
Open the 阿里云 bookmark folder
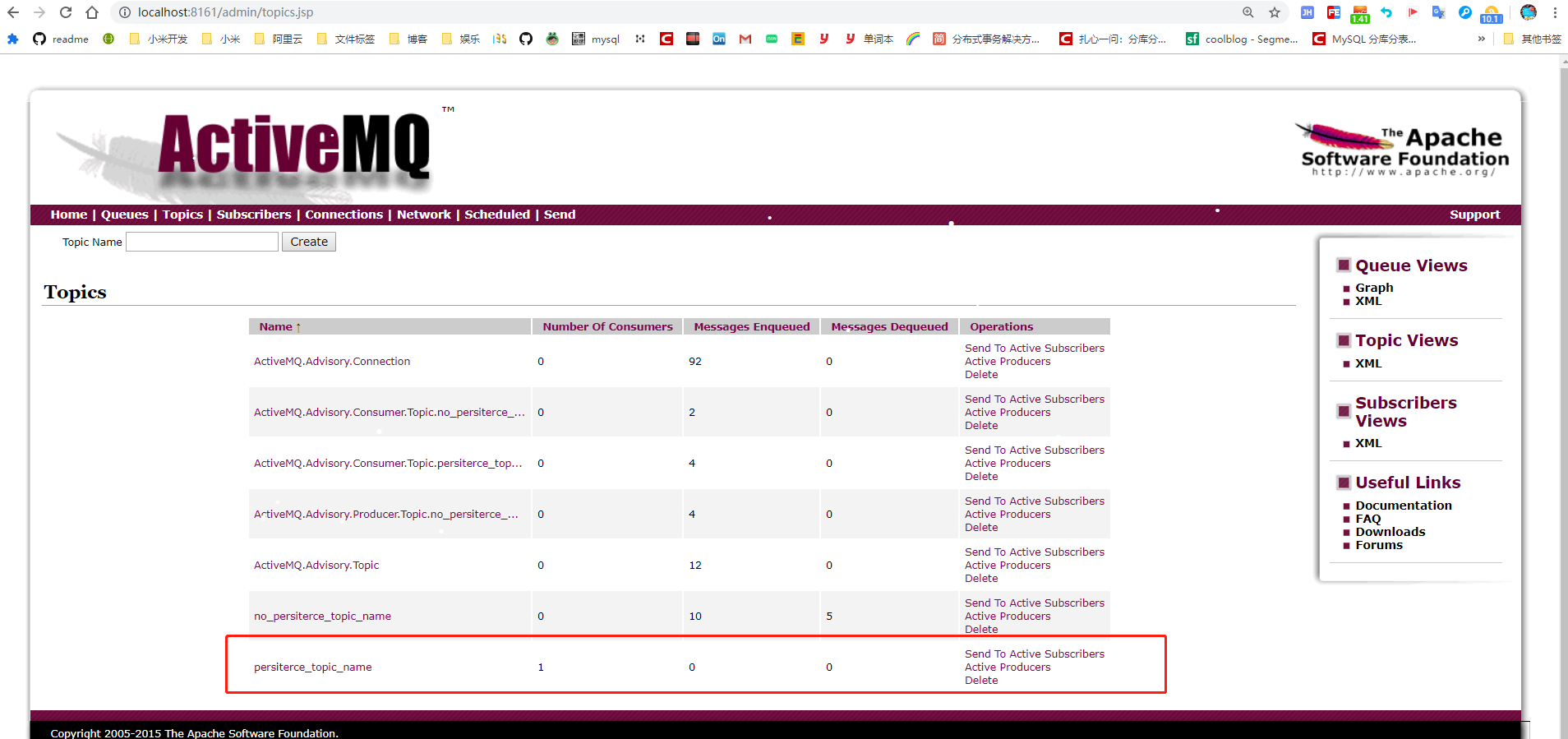[x=279, y=39]
